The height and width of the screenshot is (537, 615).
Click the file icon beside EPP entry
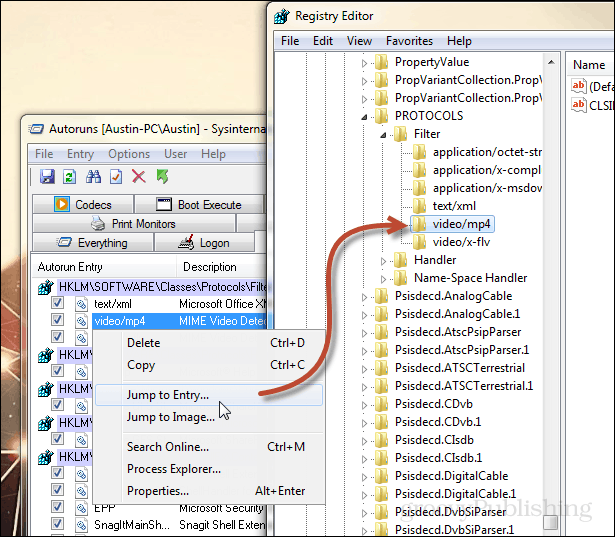click(x=81, y=508)
